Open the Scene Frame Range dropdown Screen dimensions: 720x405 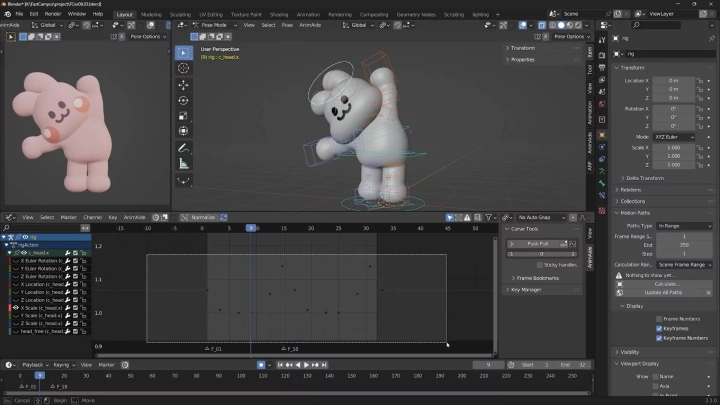coord(684,265)
